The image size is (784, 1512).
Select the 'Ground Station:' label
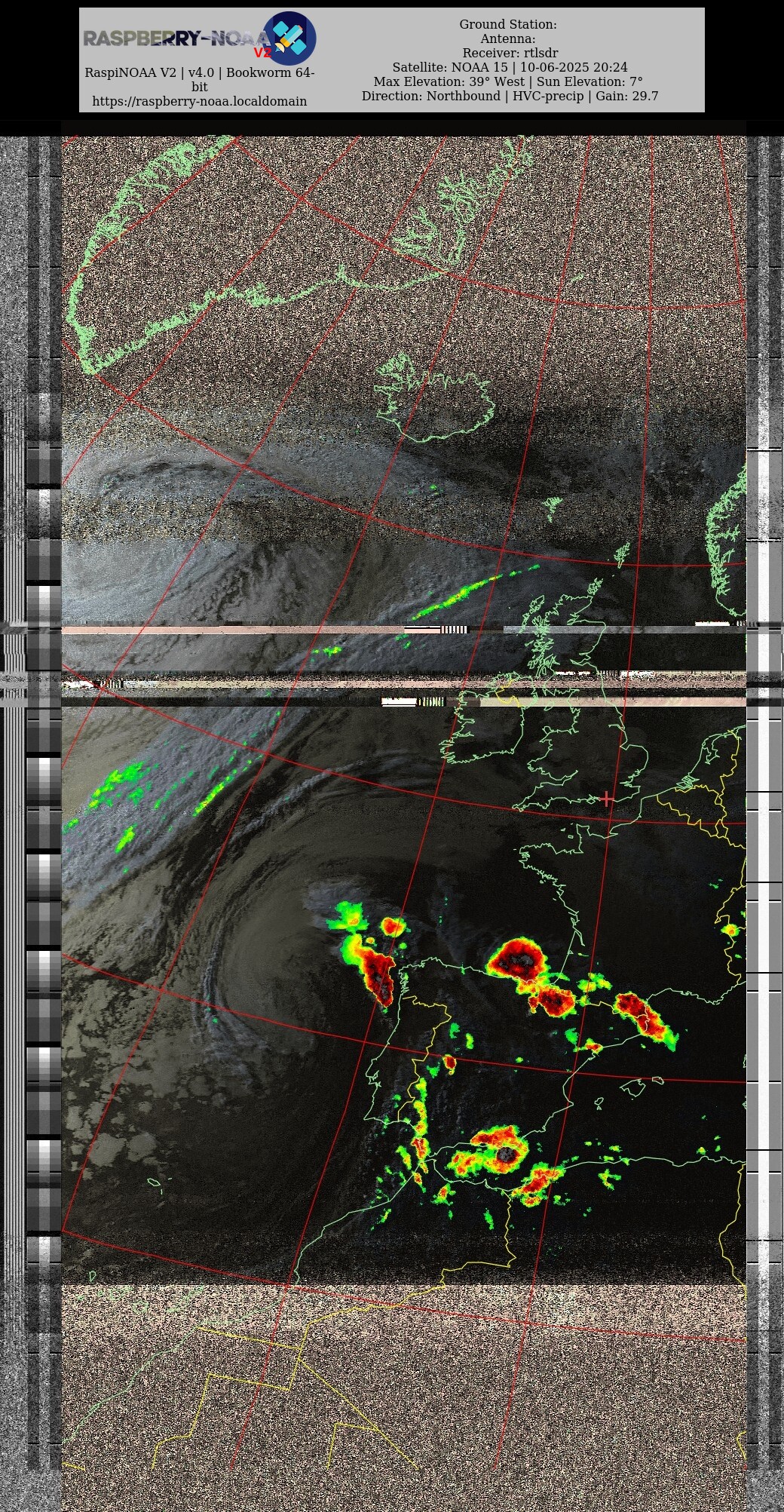pos(508,25)
